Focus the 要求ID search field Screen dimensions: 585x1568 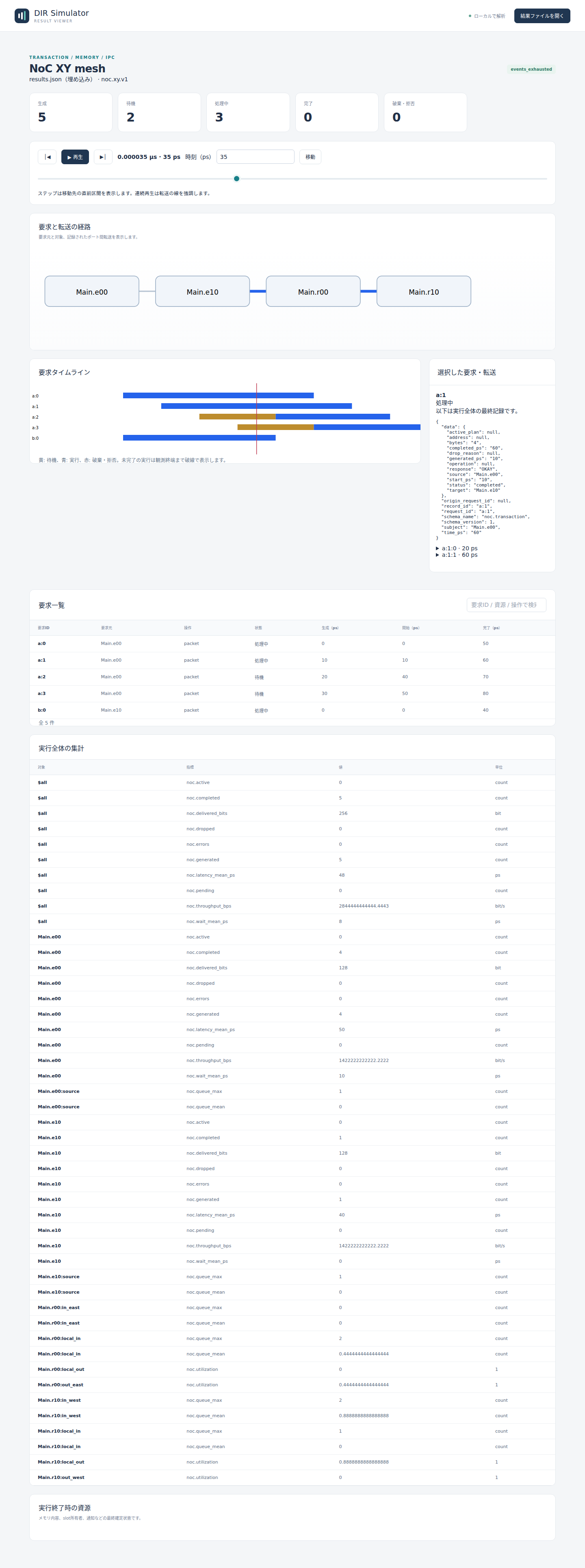point(506,605)
